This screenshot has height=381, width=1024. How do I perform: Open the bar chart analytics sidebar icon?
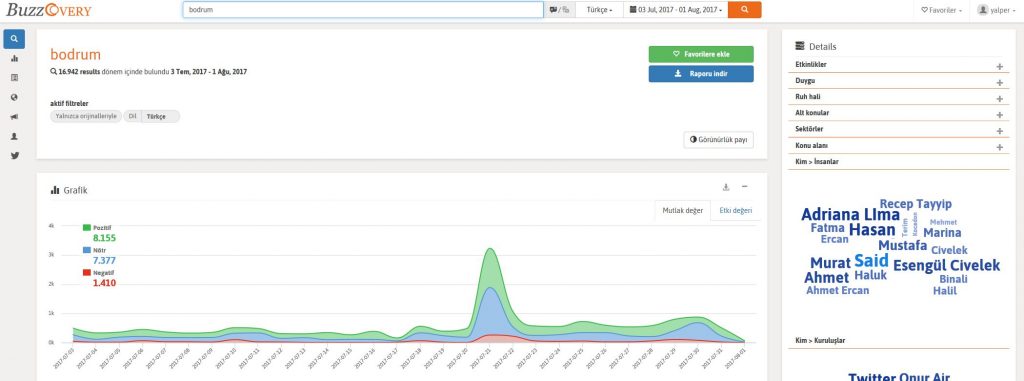14,58
